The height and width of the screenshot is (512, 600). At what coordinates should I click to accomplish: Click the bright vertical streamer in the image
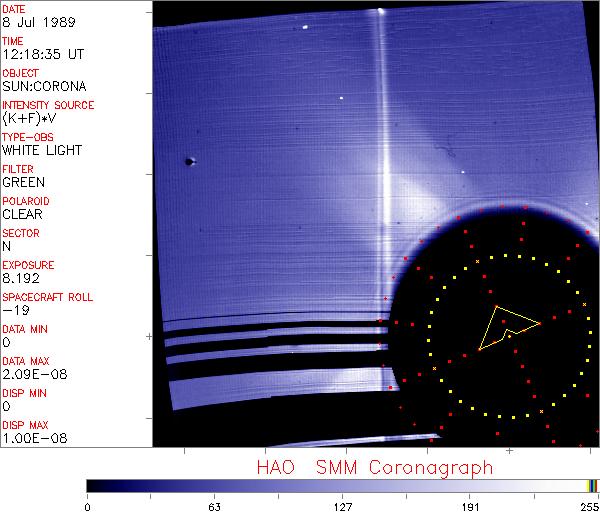click(x=380, y=150)
